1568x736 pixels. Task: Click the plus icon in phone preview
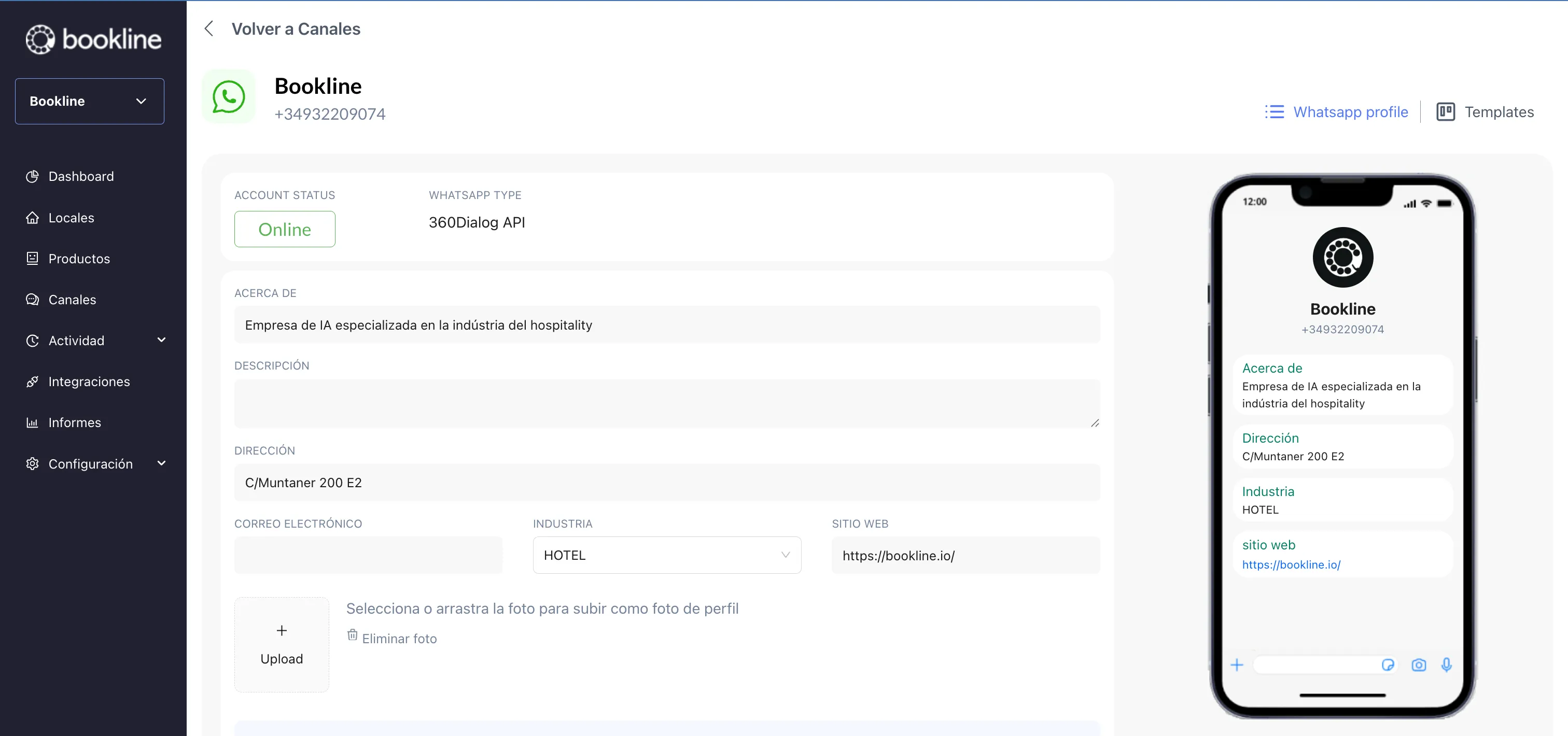[1237, 665]
